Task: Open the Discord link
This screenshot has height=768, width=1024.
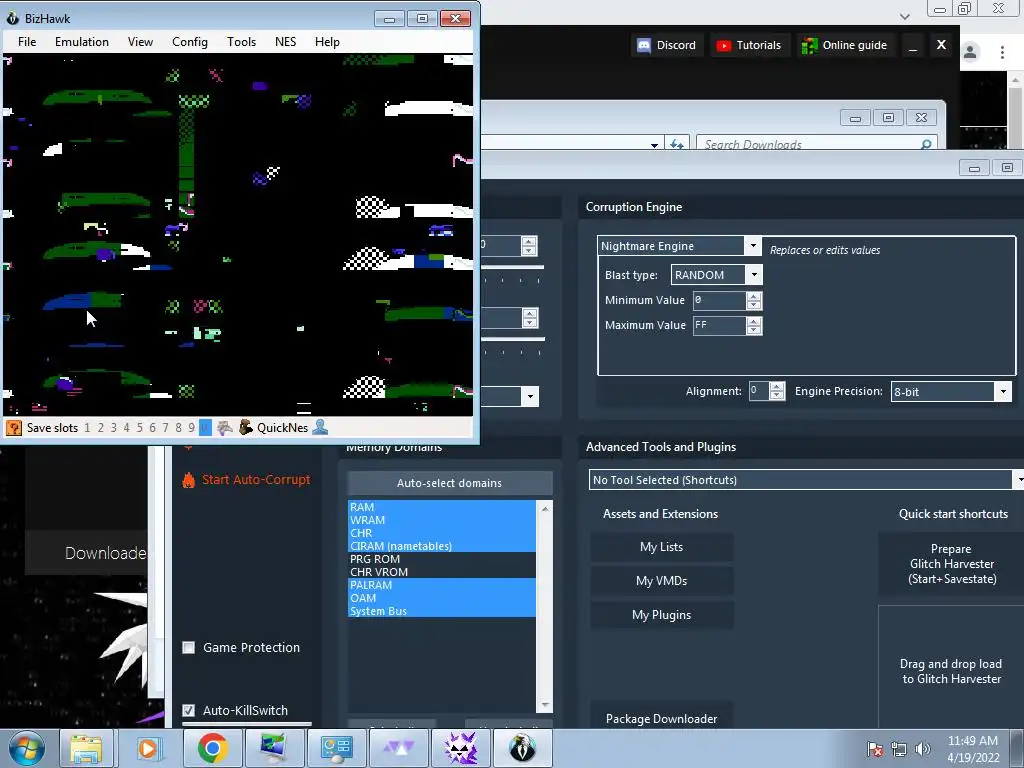Action: click(667, 45)
